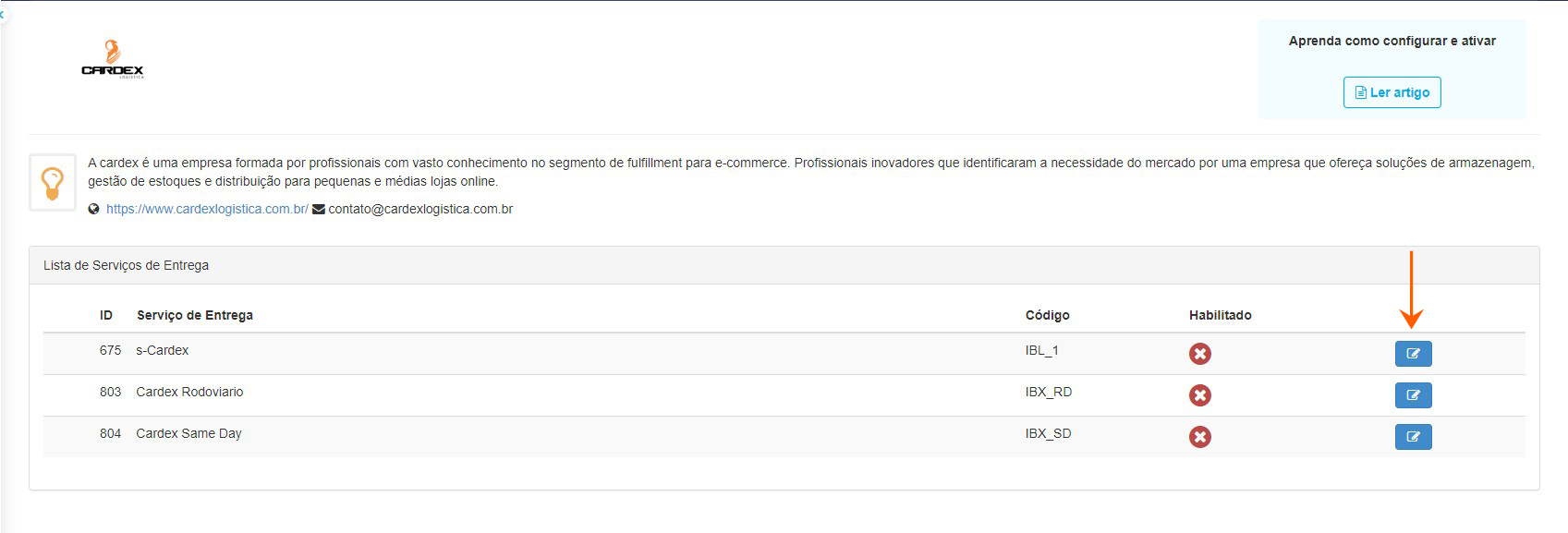This screenshot has height=533, width=1568.
Task: Click the lightbulb tip icon
Action: coord(53,183)
